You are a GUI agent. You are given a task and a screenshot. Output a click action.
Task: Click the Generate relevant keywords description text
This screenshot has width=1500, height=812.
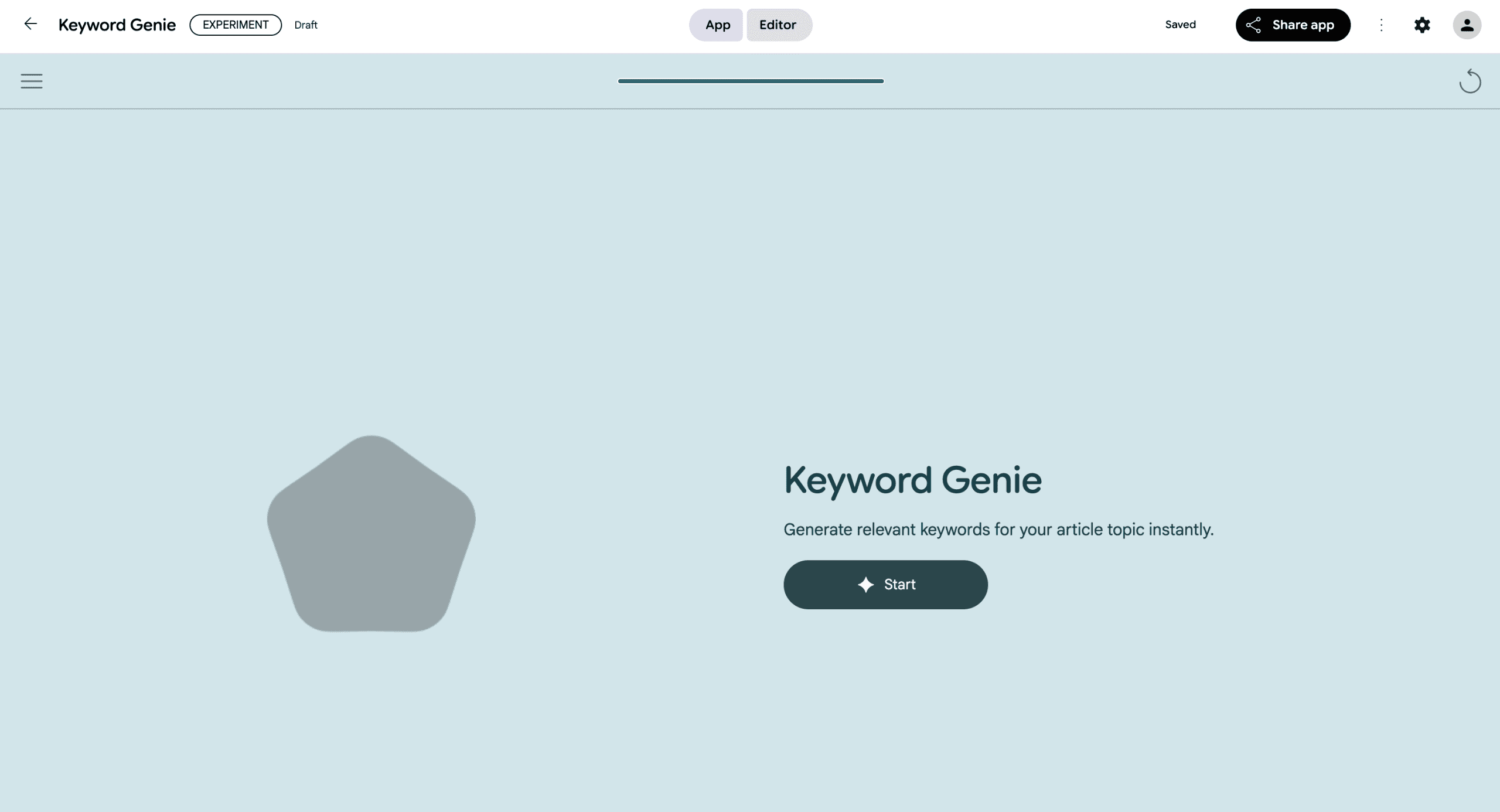998,530
